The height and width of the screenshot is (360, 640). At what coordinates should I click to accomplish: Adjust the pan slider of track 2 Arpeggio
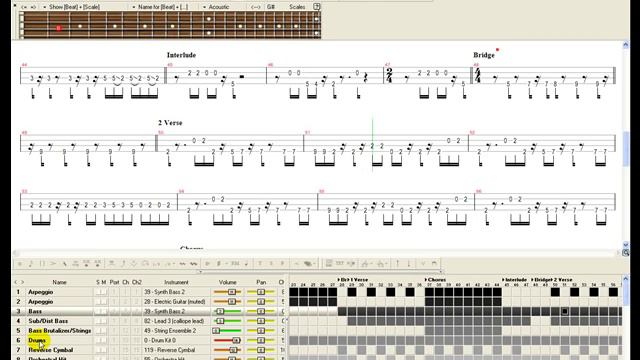pos(261,302)
